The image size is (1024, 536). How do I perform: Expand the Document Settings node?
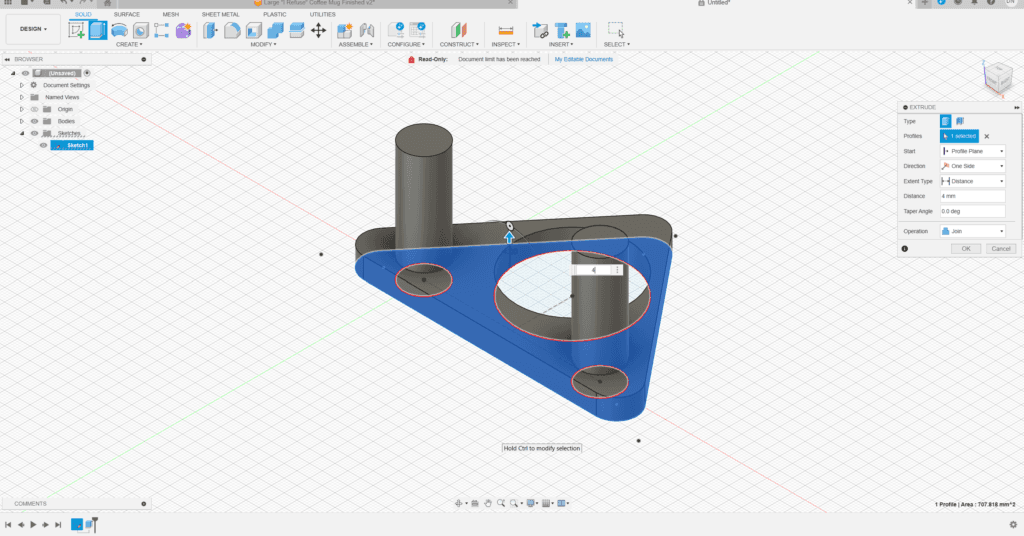pyautogui.click(x=22, y=86)
